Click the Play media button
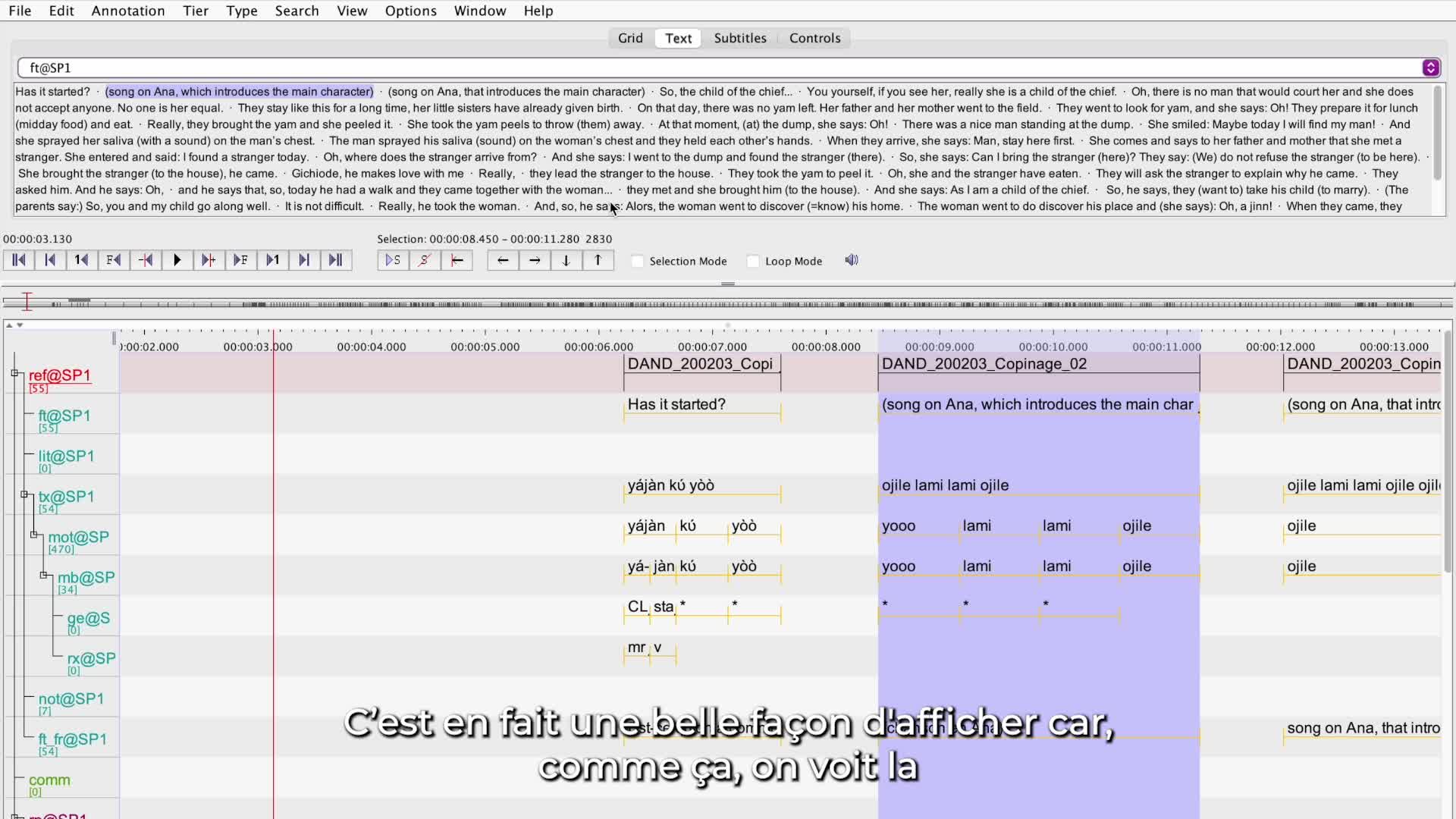Viewport: 1456px width, 819px height. pos(177,260)
